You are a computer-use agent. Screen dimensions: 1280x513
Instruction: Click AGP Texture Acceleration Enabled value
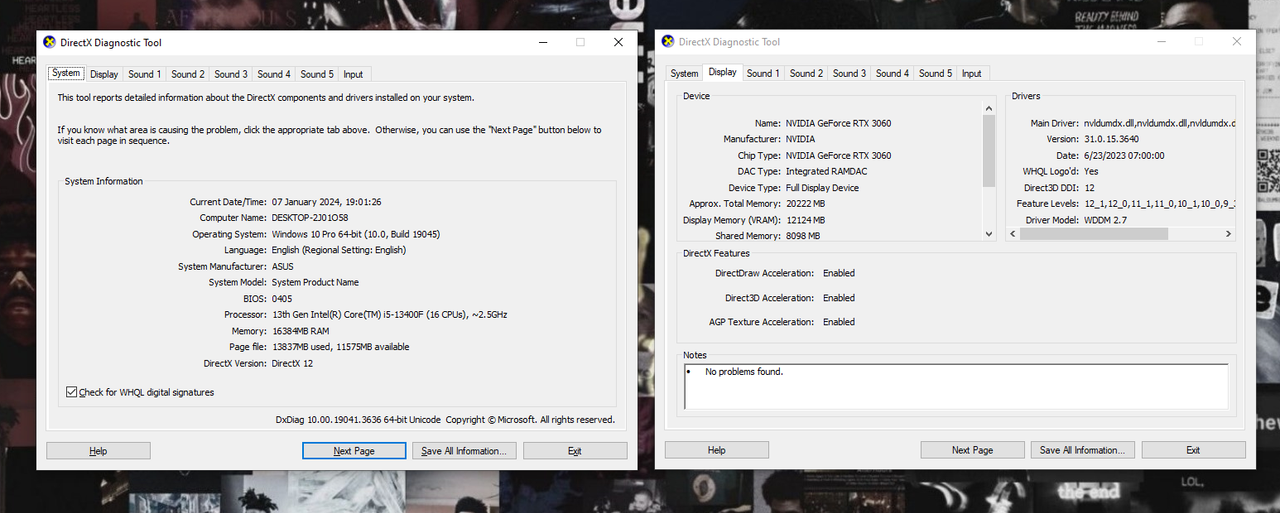point(839,322)
